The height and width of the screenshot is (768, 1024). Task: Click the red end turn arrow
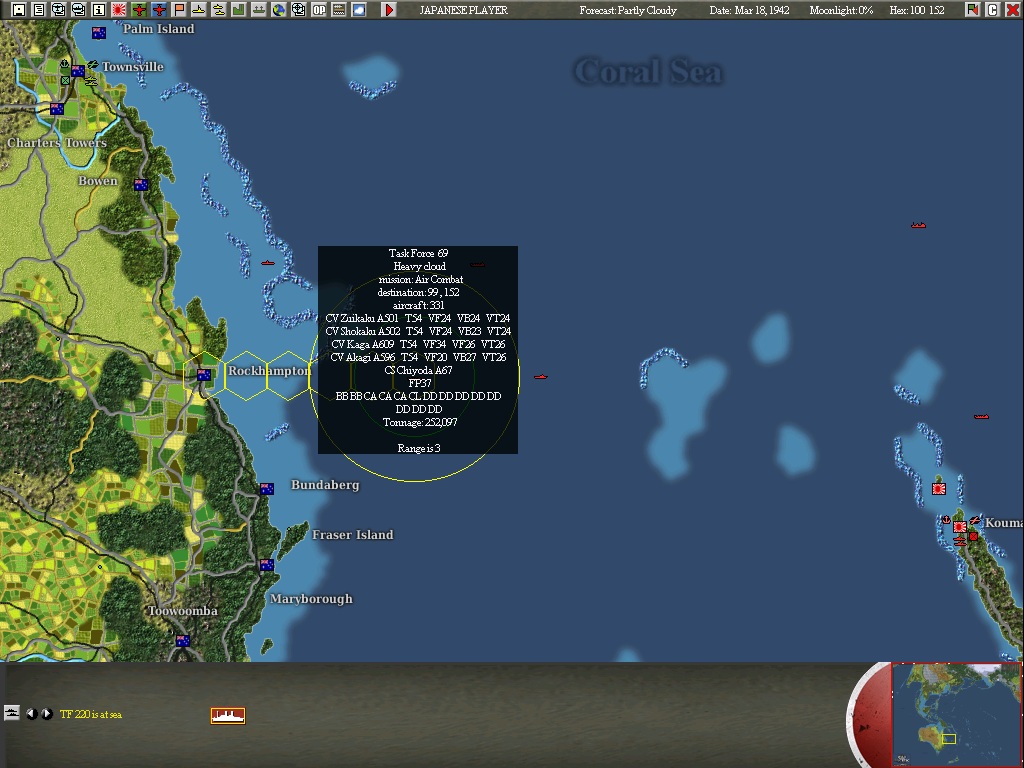click(389, 10)
